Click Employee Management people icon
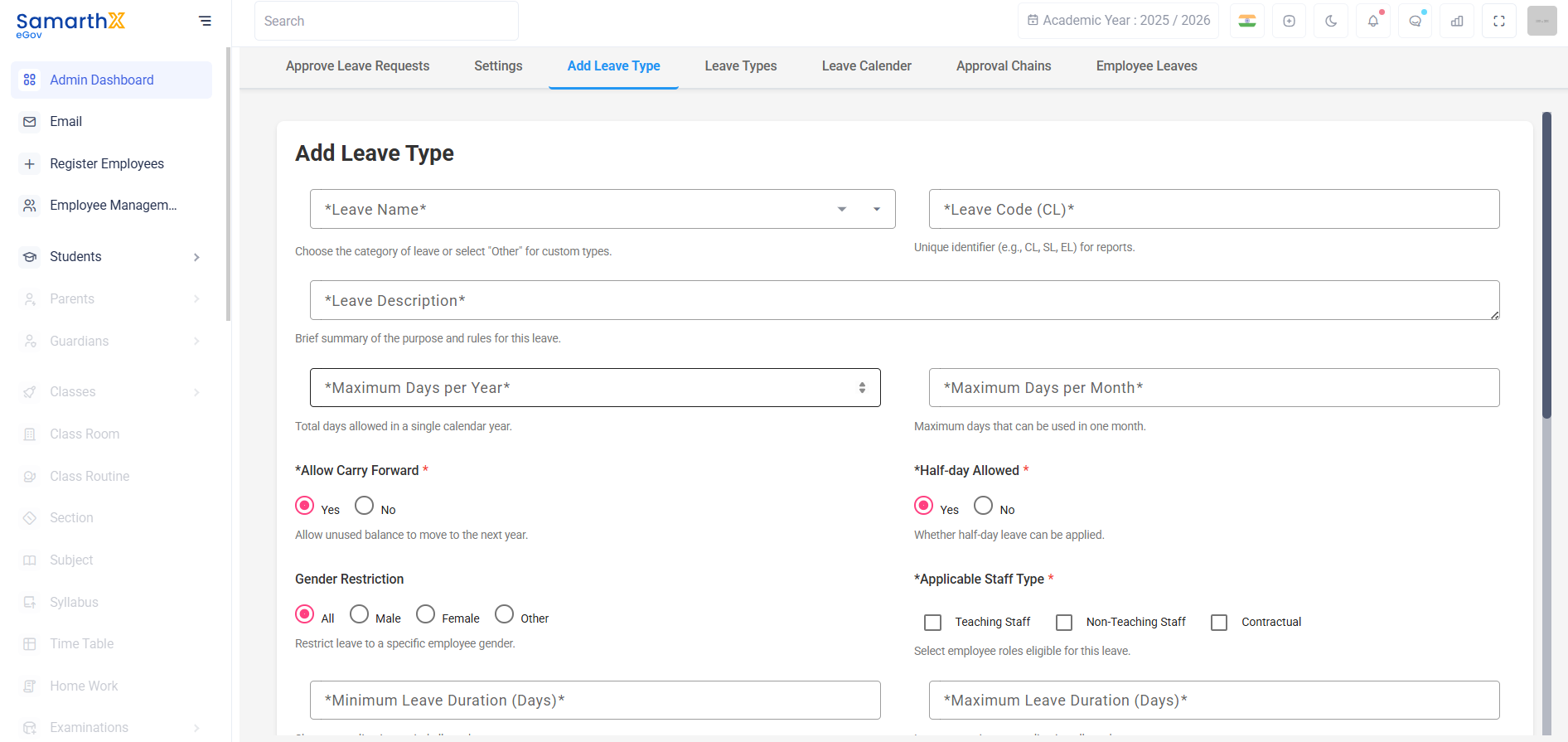This screenshot has height=742, width=1568. click(x=30, y=206)
